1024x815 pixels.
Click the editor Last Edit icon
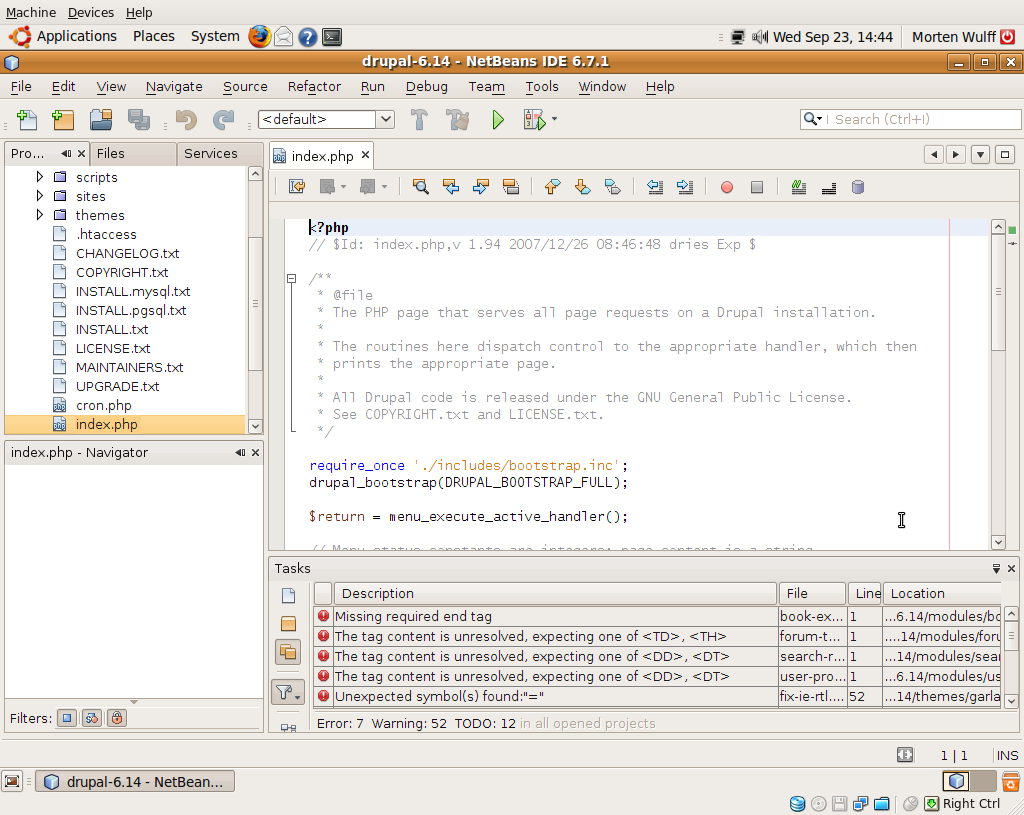297,187
